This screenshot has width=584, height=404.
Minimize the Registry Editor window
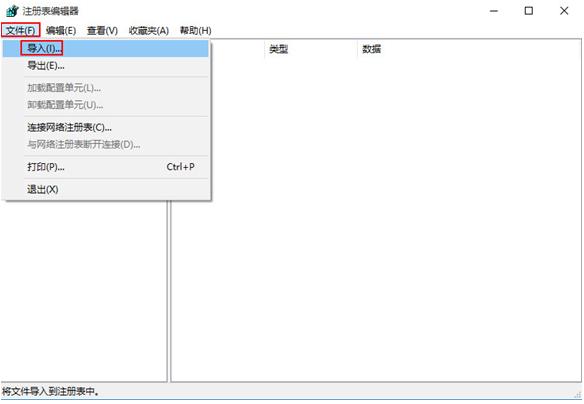click(494, 11)
